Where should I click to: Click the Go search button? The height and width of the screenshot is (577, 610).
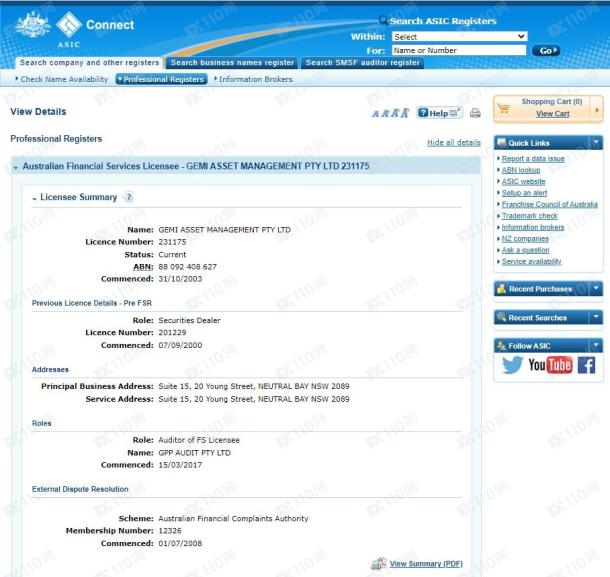pyautogui.click(x=545, y=51)
